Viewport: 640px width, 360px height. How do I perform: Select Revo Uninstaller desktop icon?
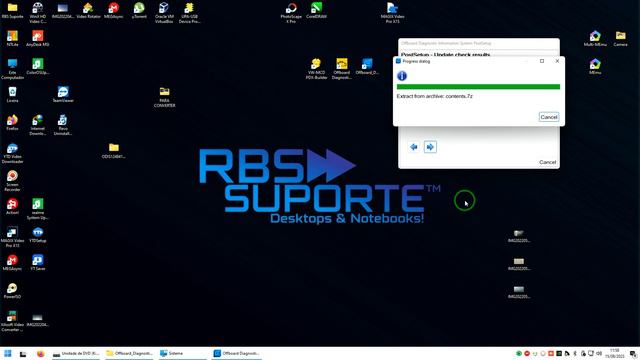tap(63, 125)
